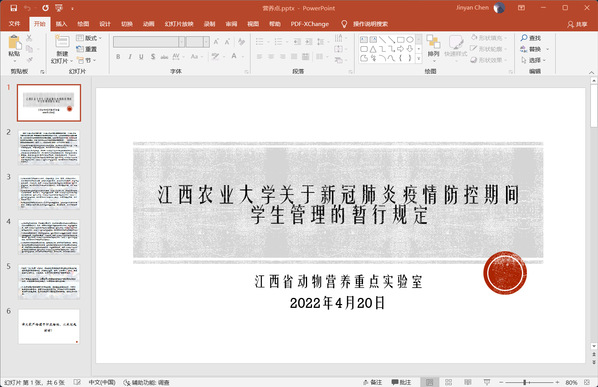Click the Find magnifier icon
This screenshot has height=387, width=598.
(524, 38)
